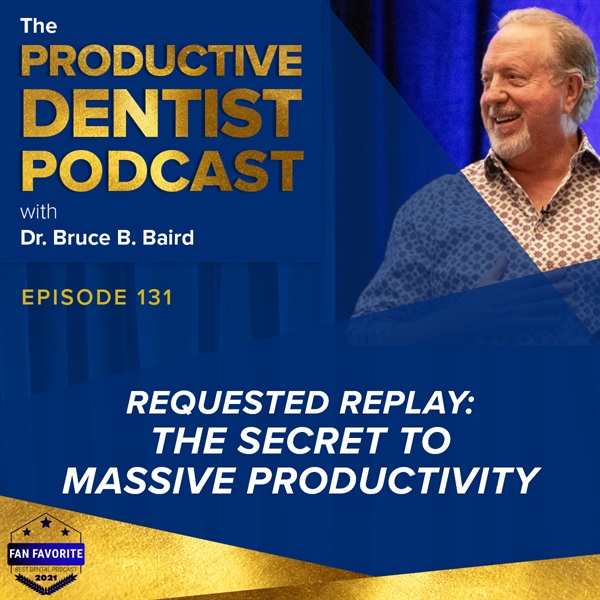Click 'The Secret to' title line

[302, 440]
